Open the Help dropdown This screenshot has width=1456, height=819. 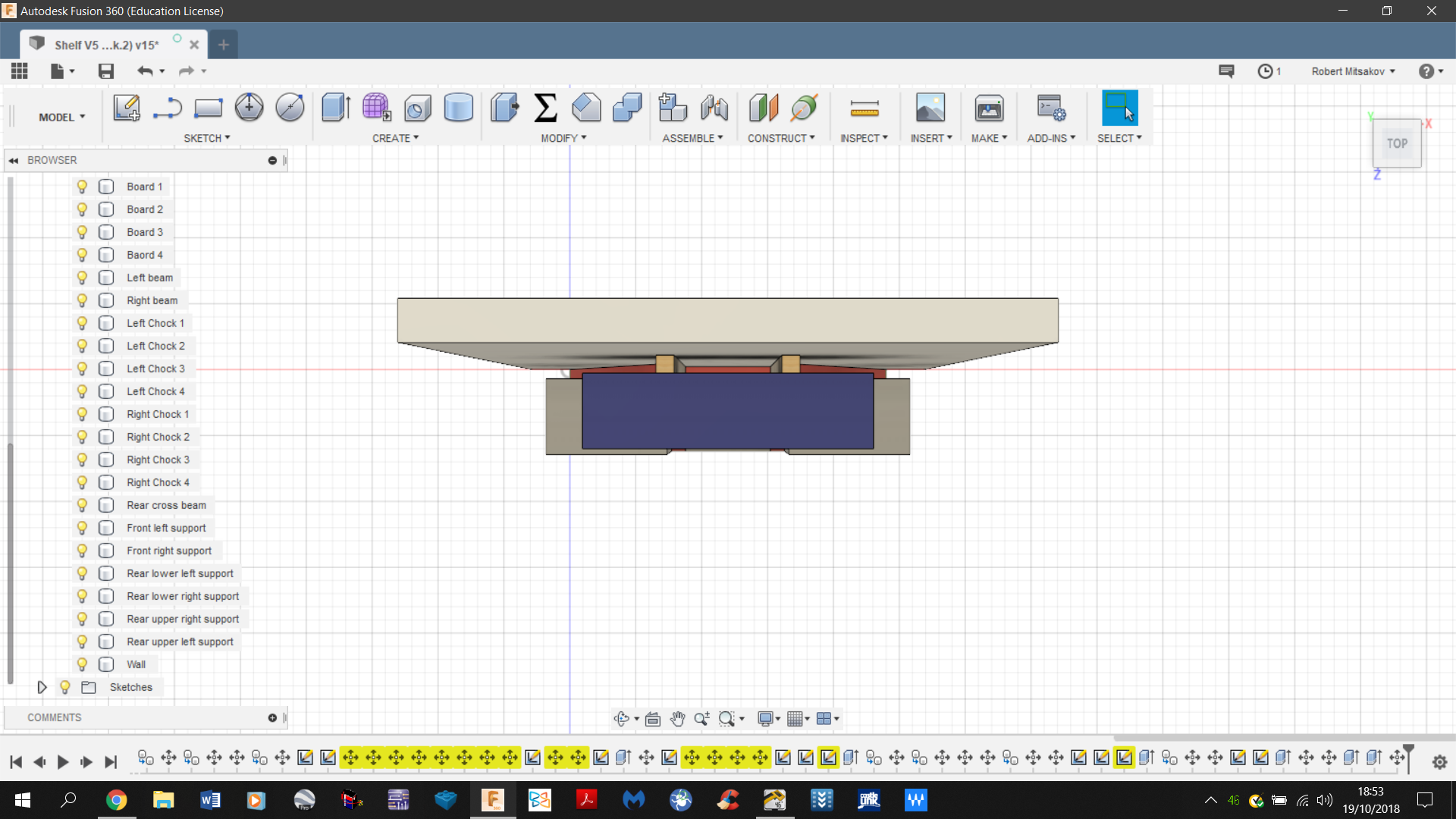coord(1431,71)
